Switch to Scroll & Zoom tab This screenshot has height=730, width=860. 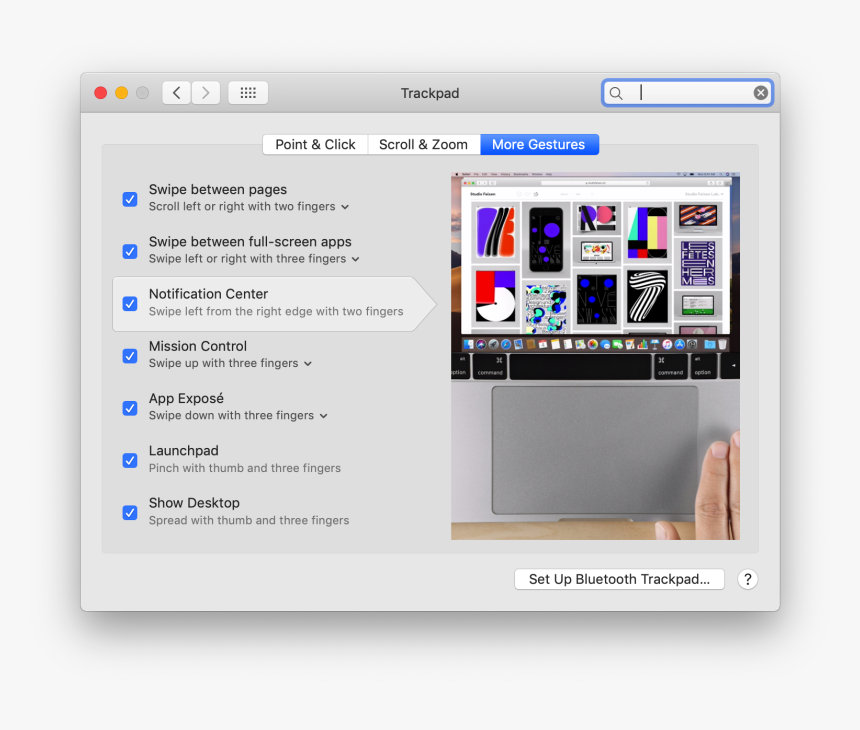pos(423,144)
